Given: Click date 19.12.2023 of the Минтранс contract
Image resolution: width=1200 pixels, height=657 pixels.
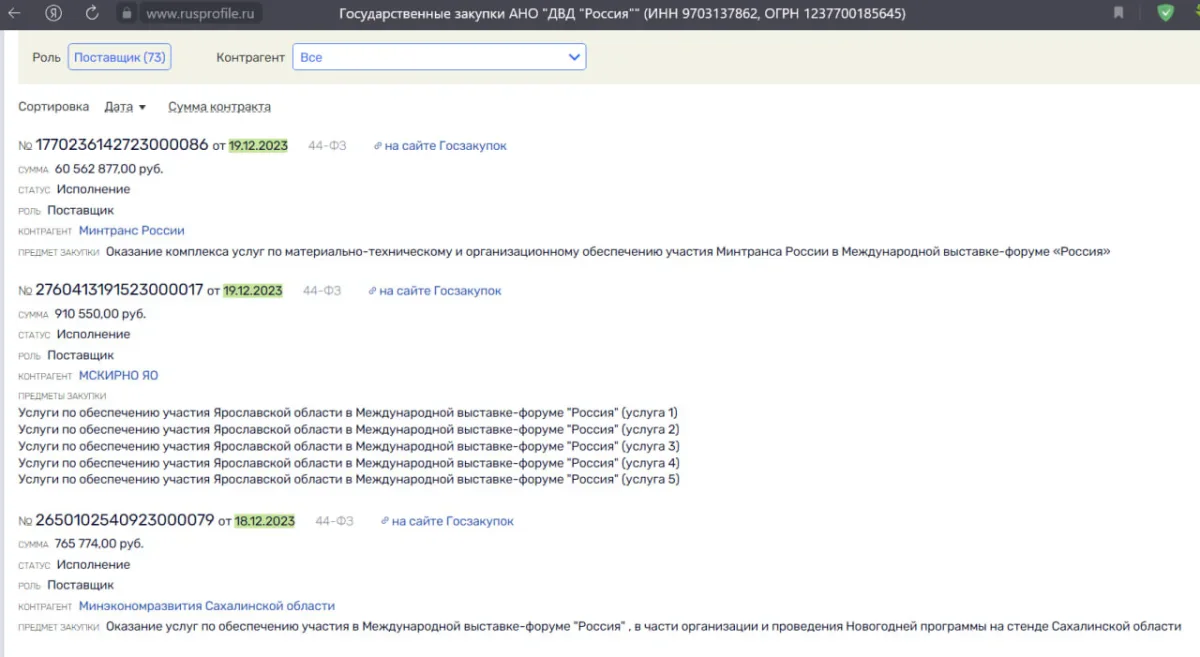Looking at the screenshot, I should click(x=258, y=146).
